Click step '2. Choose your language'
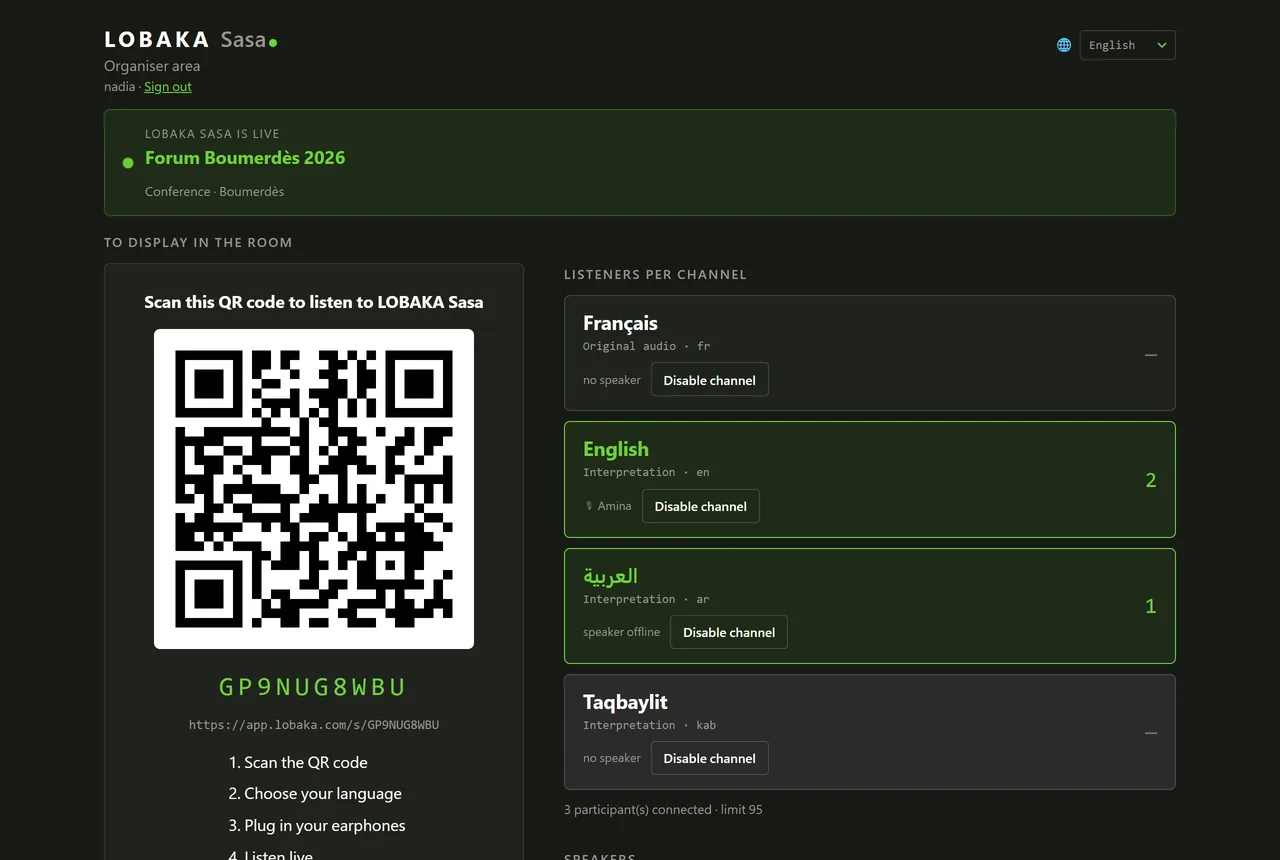Image resolution: width=1280 pixels, height=860 pixels. click(315, 794)
